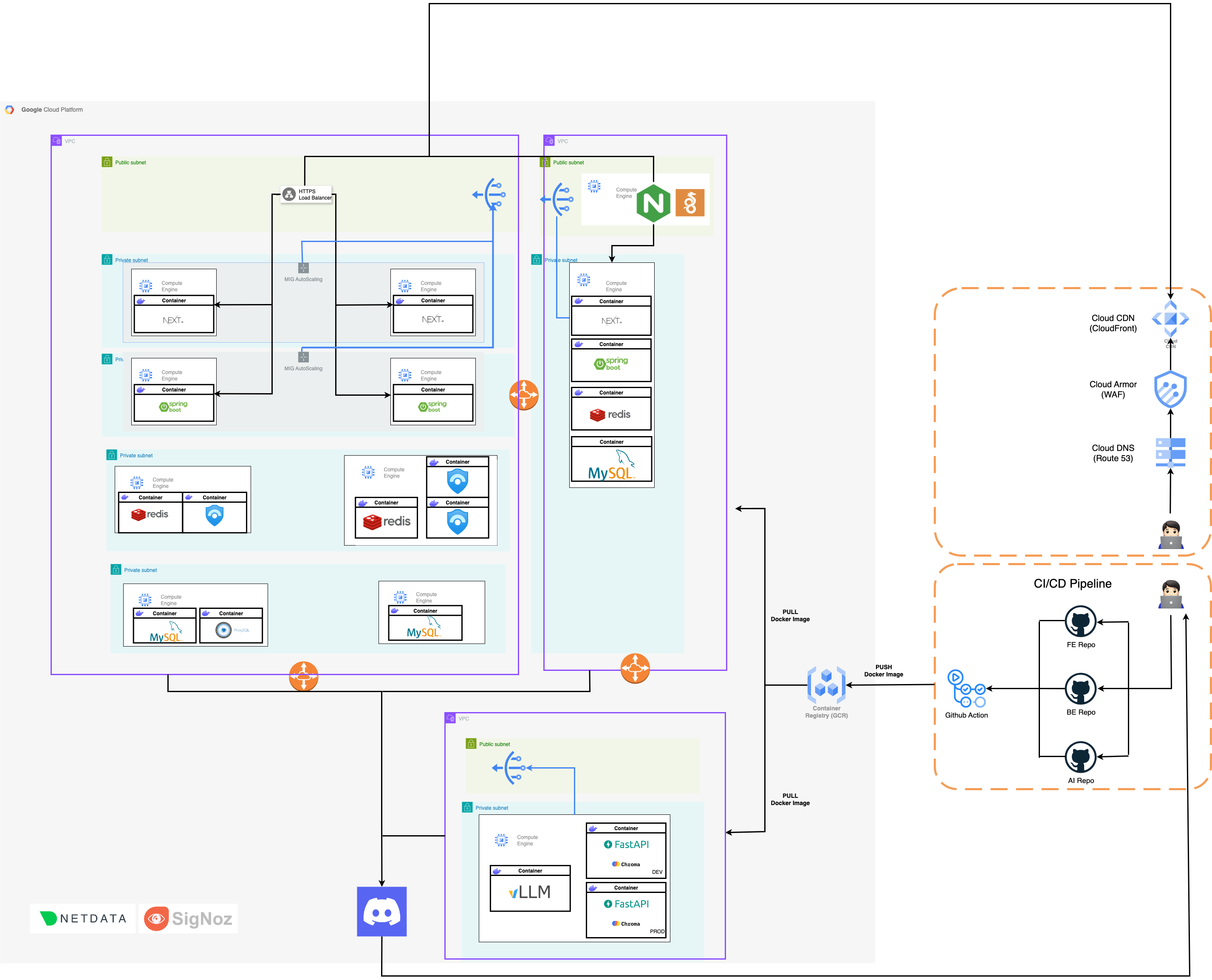Select the FastAPI DEV container
1212x980 pixels.
point(626,850)
